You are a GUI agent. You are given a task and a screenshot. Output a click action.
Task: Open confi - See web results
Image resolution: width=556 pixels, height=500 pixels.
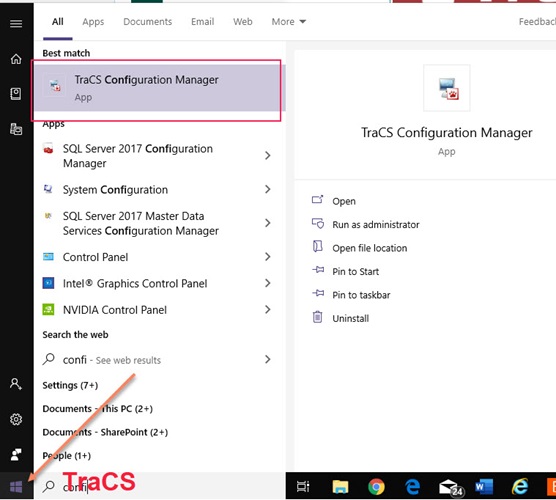click(160, 360)
